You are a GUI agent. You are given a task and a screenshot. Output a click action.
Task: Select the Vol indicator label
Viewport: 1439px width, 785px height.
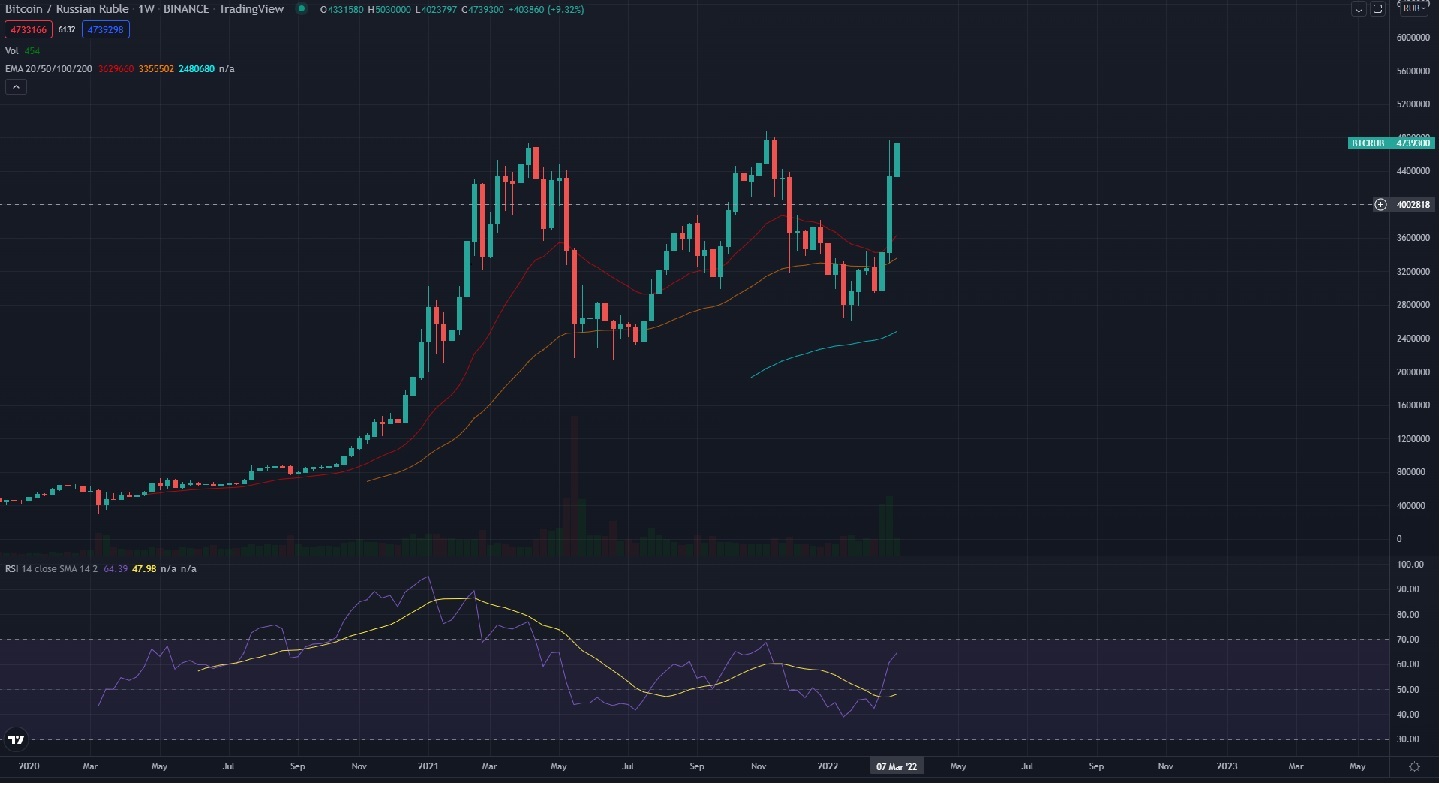click(12, 50)
